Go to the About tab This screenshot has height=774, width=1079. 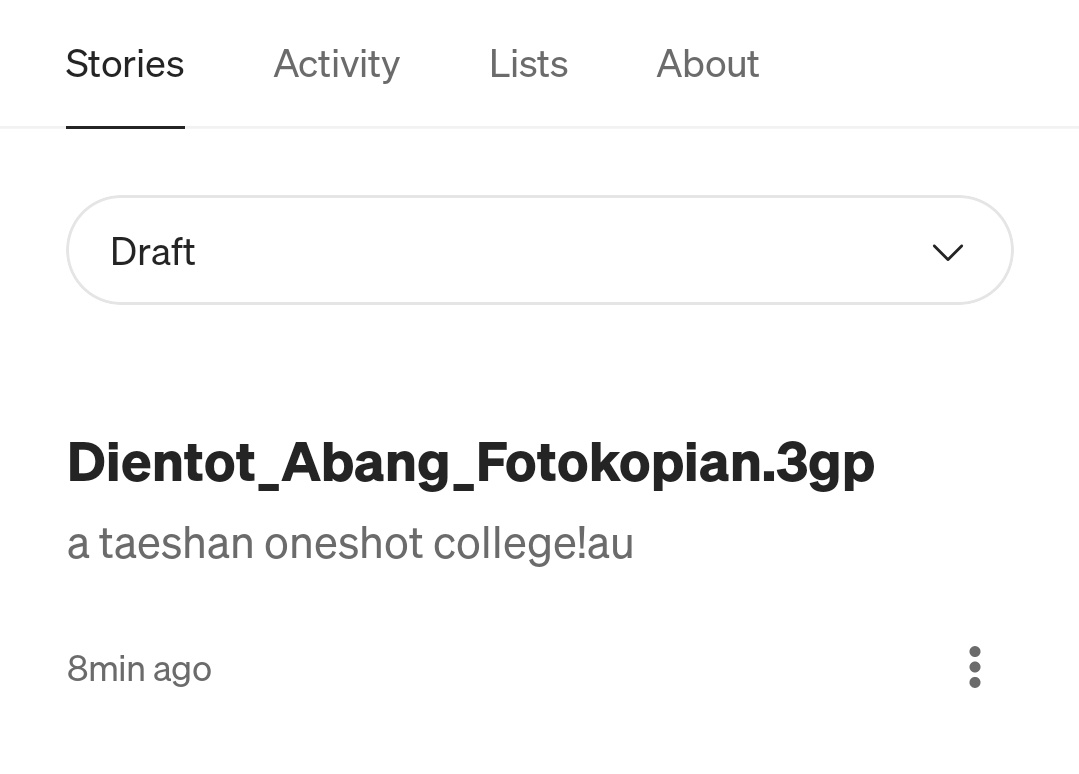click(x=707, y=64)
